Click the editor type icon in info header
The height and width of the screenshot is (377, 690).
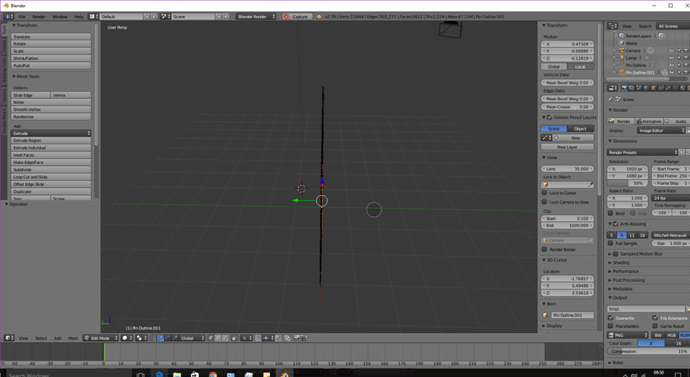point(8,16)
